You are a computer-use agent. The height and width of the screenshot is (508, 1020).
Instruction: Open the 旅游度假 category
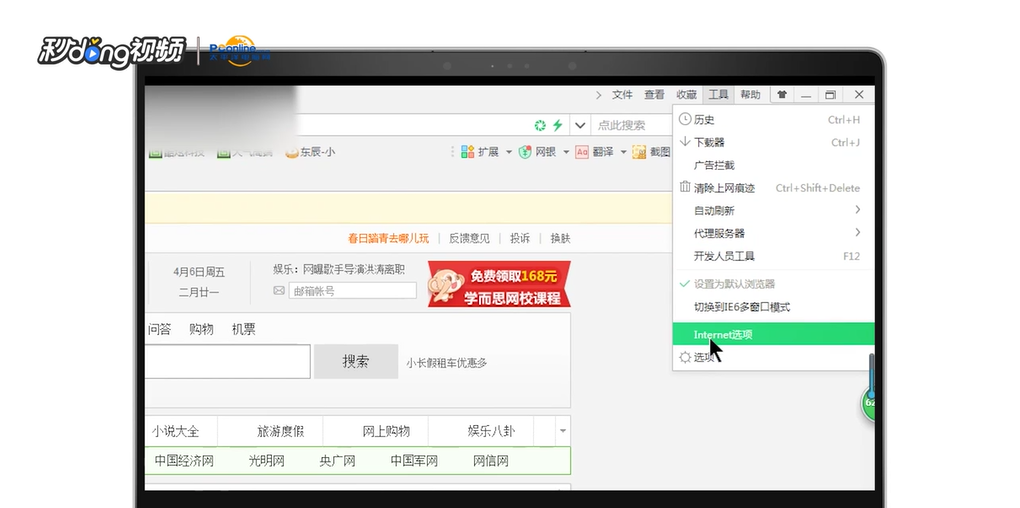tap(280, 431)
